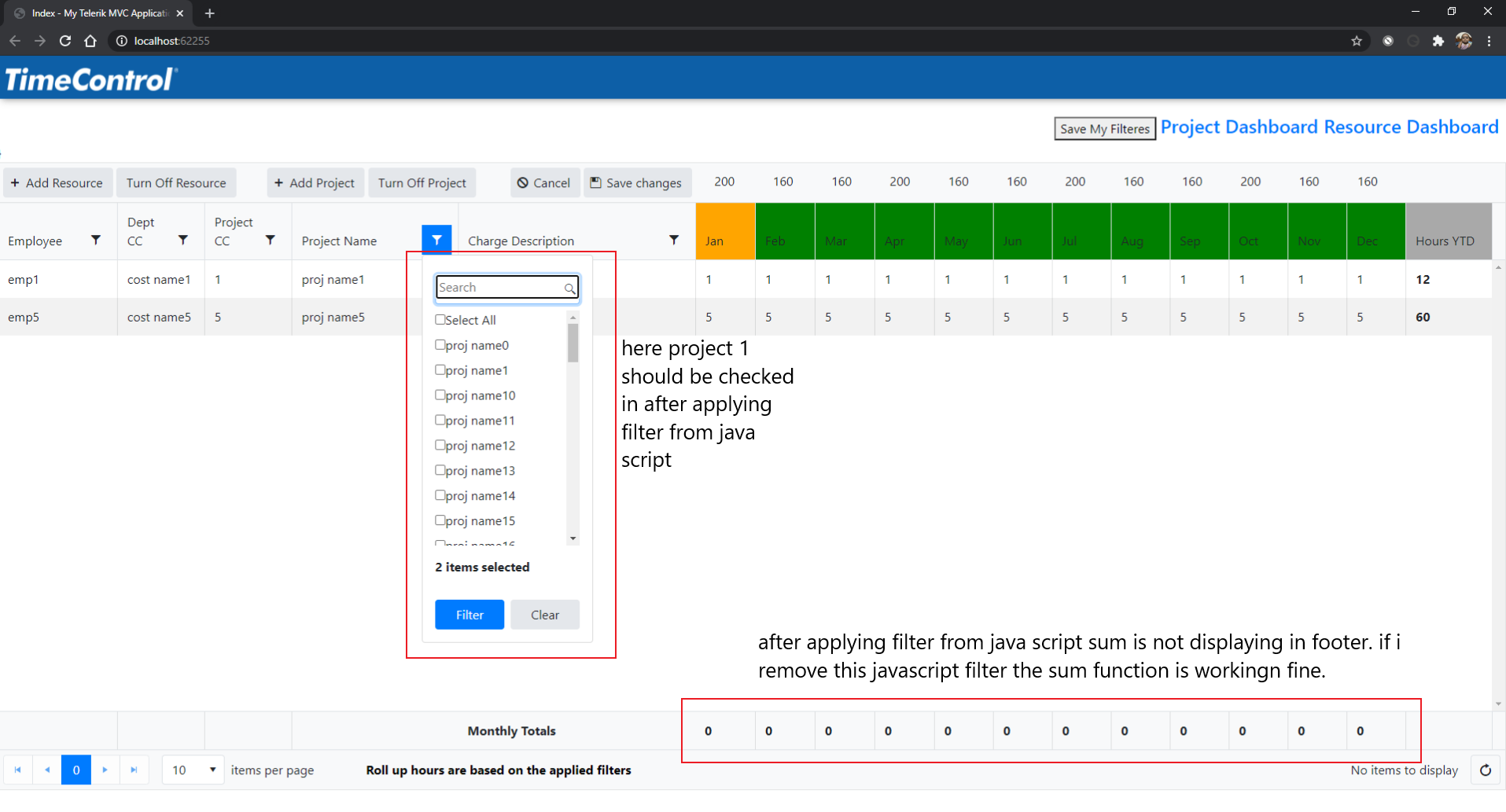Open the Dept CC column filter icon

click(183, 241)
